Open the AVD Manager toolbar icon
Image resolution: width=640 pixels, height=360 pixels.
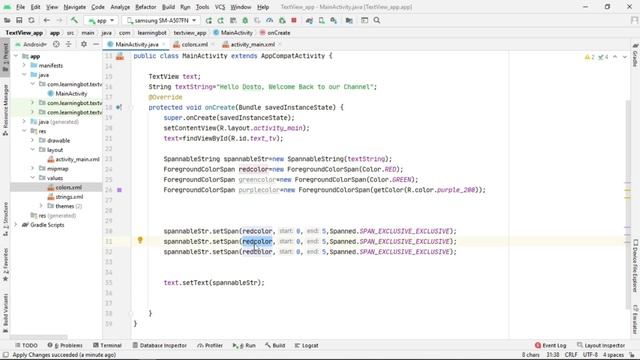[322, 20]
